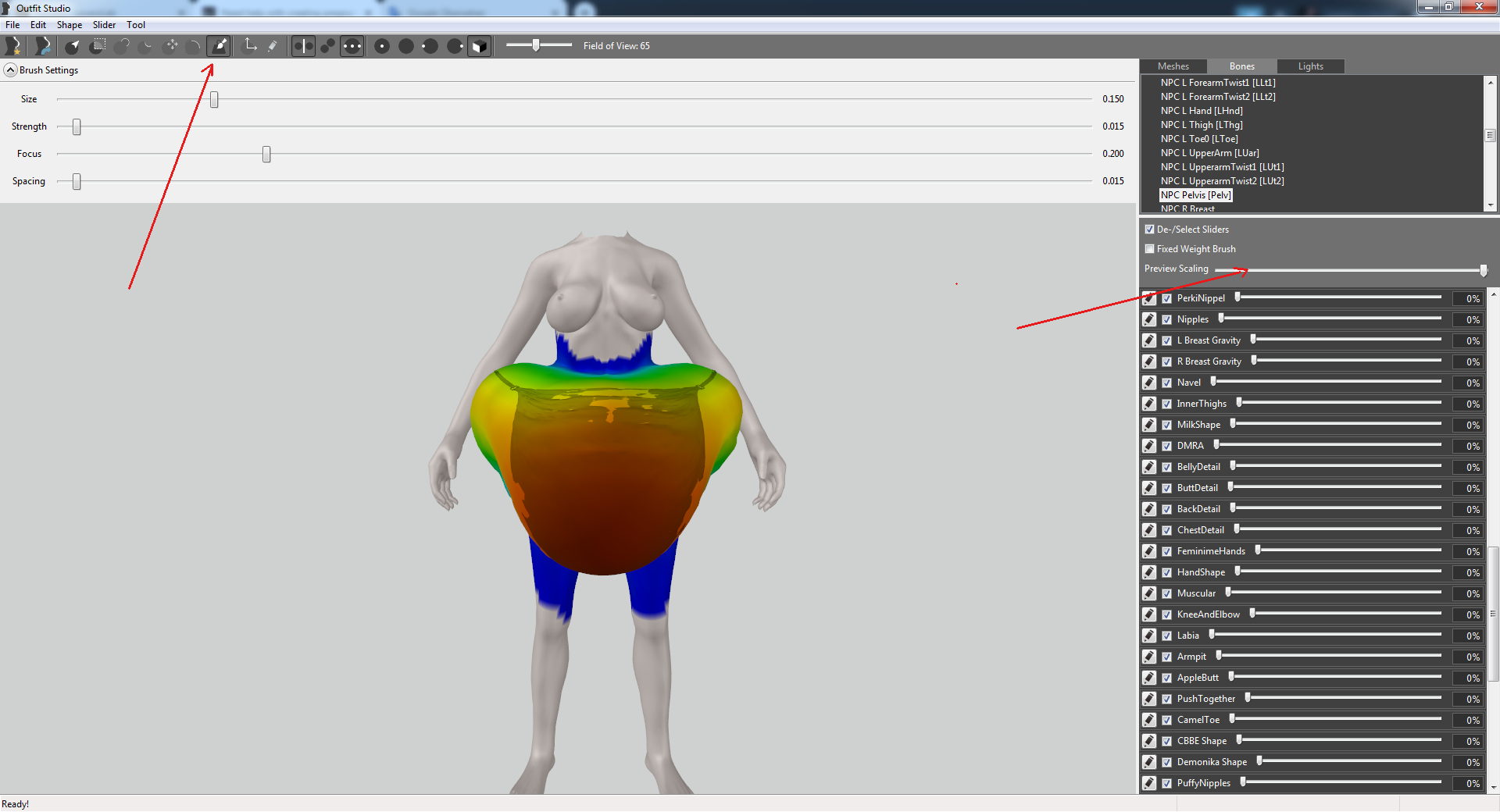Click edit pencil for Navel slider
The image size is (1500, 812).
point(1149,383)
